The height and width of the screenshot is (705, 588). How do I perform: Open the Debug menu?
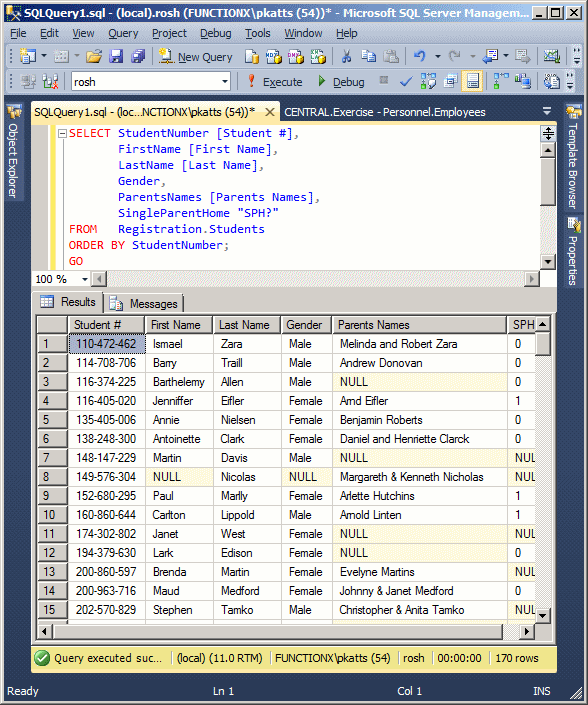click(215, 33)
